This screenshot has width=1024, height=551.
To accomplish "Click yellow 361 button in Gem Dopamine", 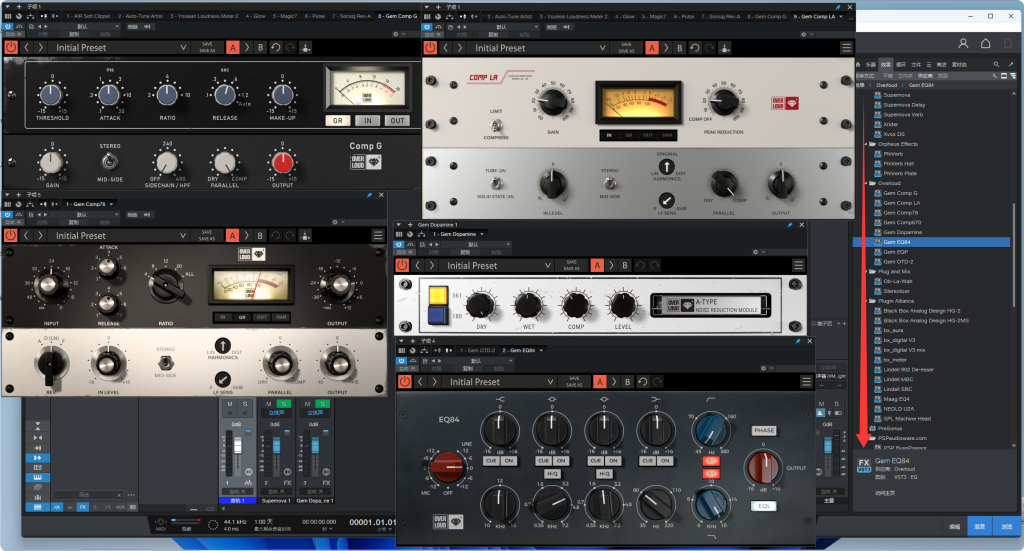I will [x=438, y=295].
